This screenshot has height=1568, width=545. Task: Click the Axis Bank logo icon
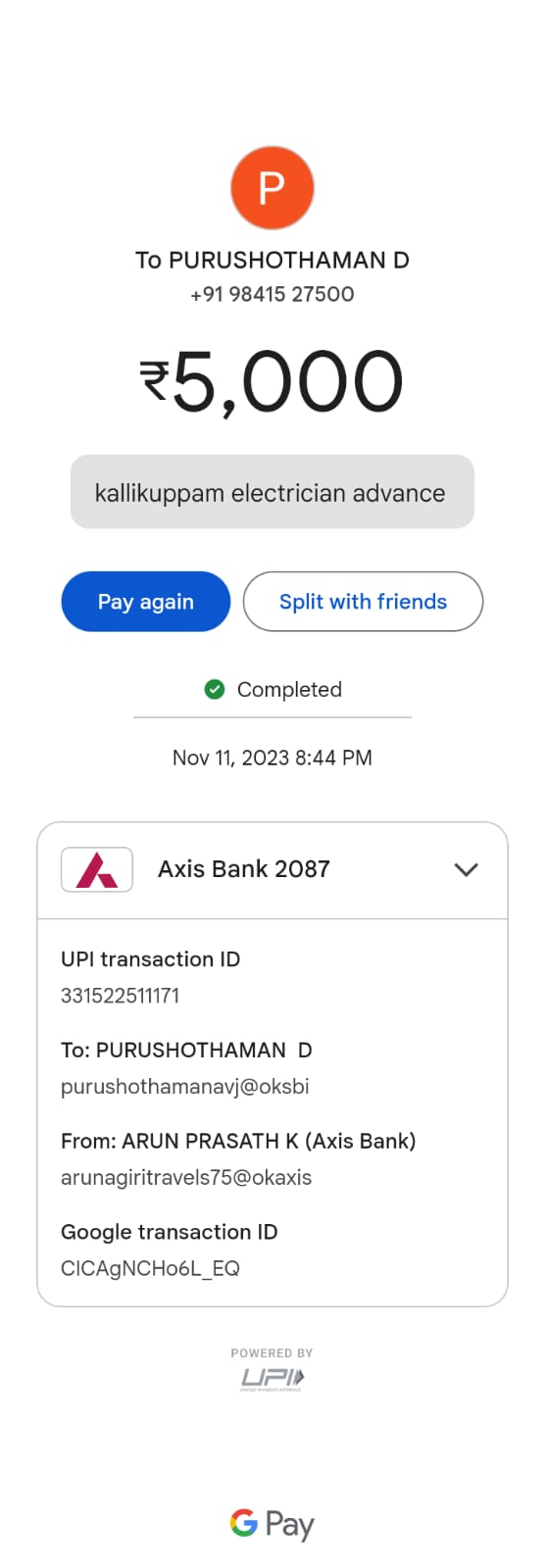96,869
